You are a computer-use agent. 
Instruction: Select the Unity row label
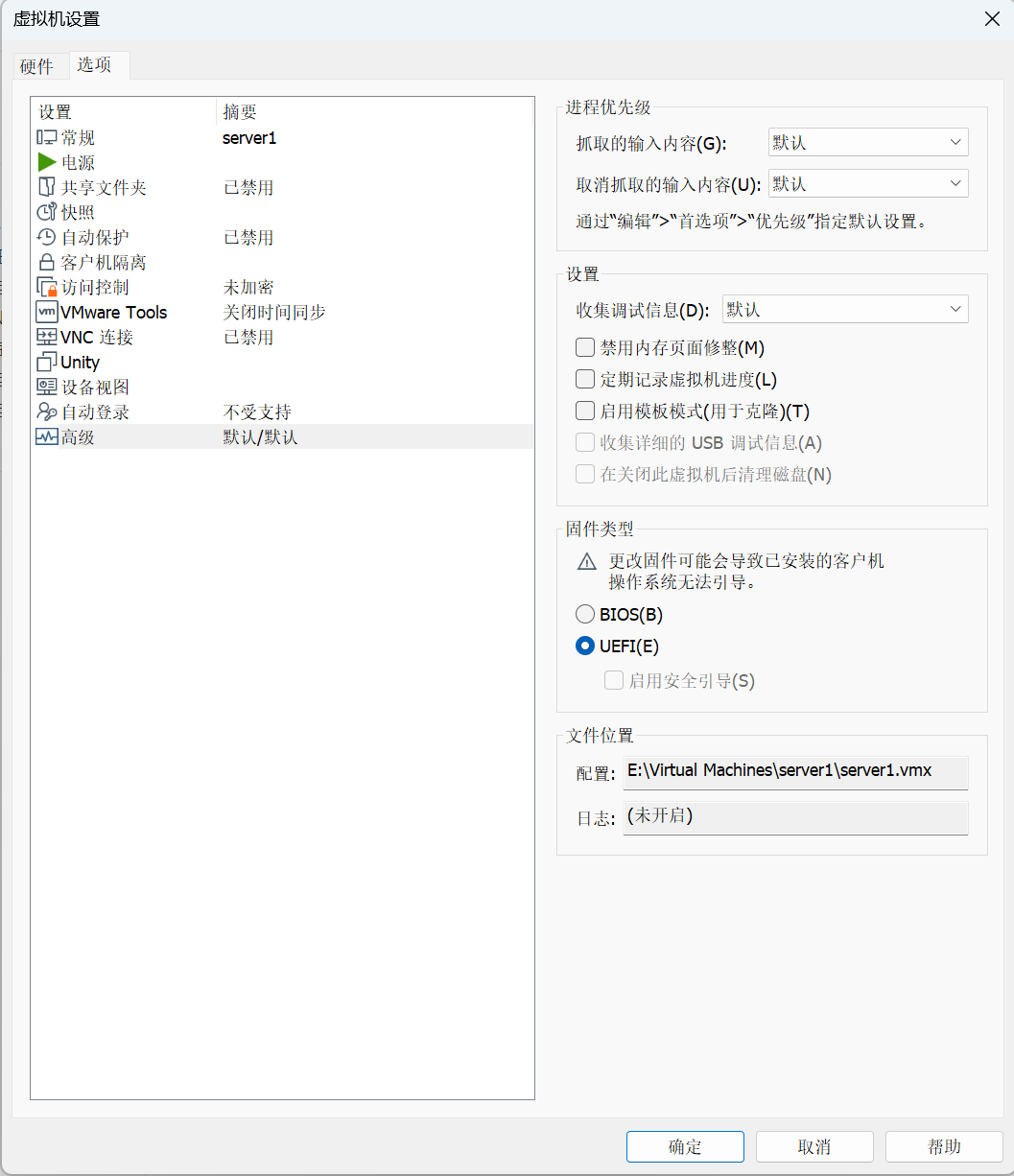point(81,363)
